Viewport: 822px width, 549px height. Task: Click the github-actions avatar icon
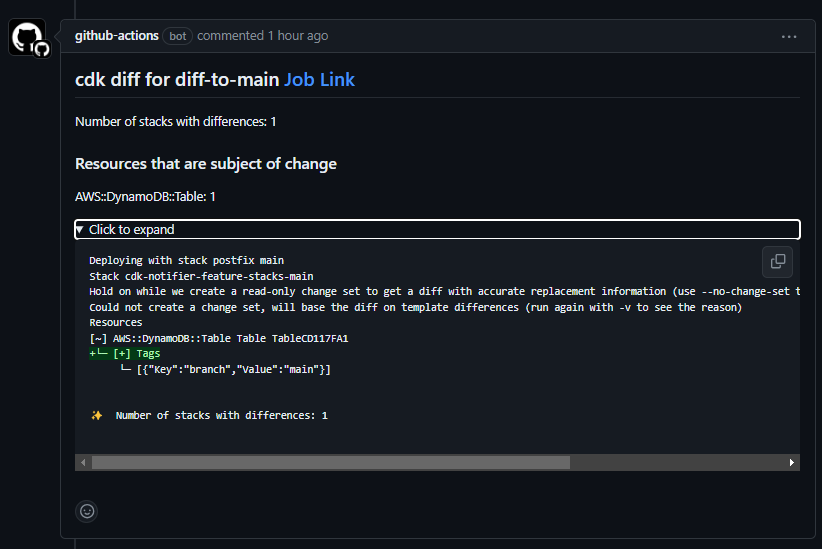28,38
